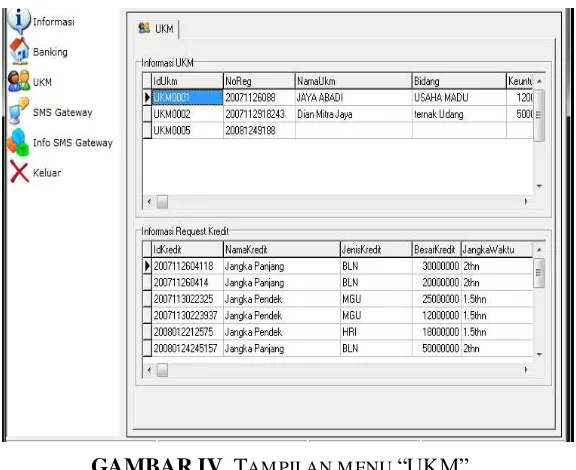Viewport: 576px width, 470px height.
Task: Select kredit ID 20080124245157
Action: click(x=187, y=348)
